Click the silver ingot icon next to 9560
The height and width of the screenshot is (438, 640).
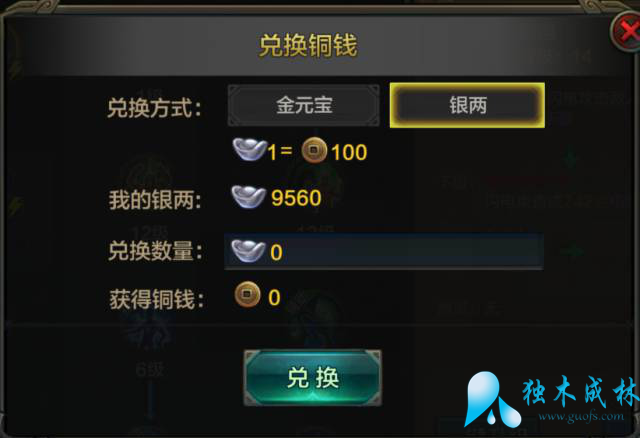[x=249, y=196]
